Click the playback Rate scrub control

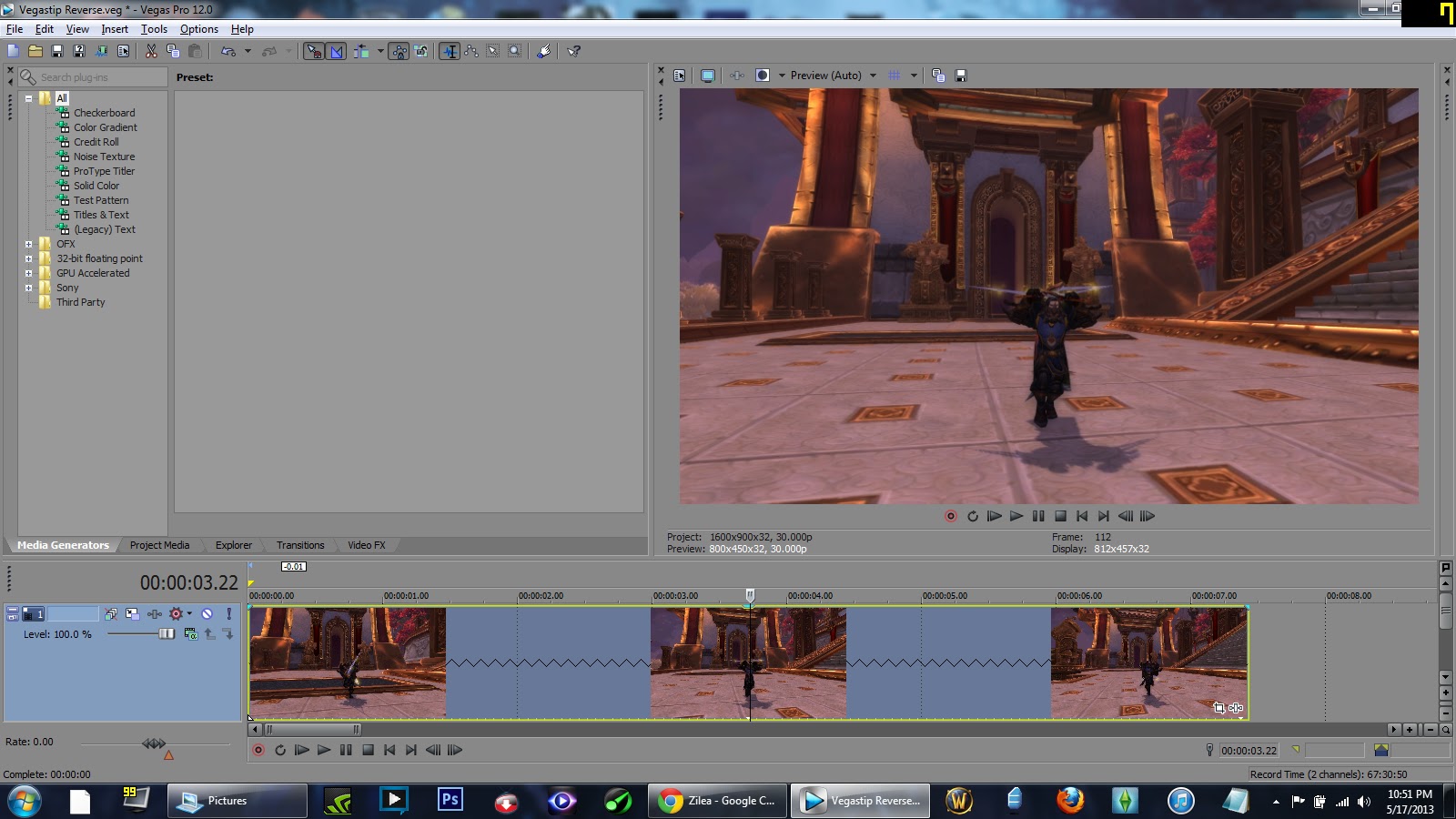click(154, 743)
